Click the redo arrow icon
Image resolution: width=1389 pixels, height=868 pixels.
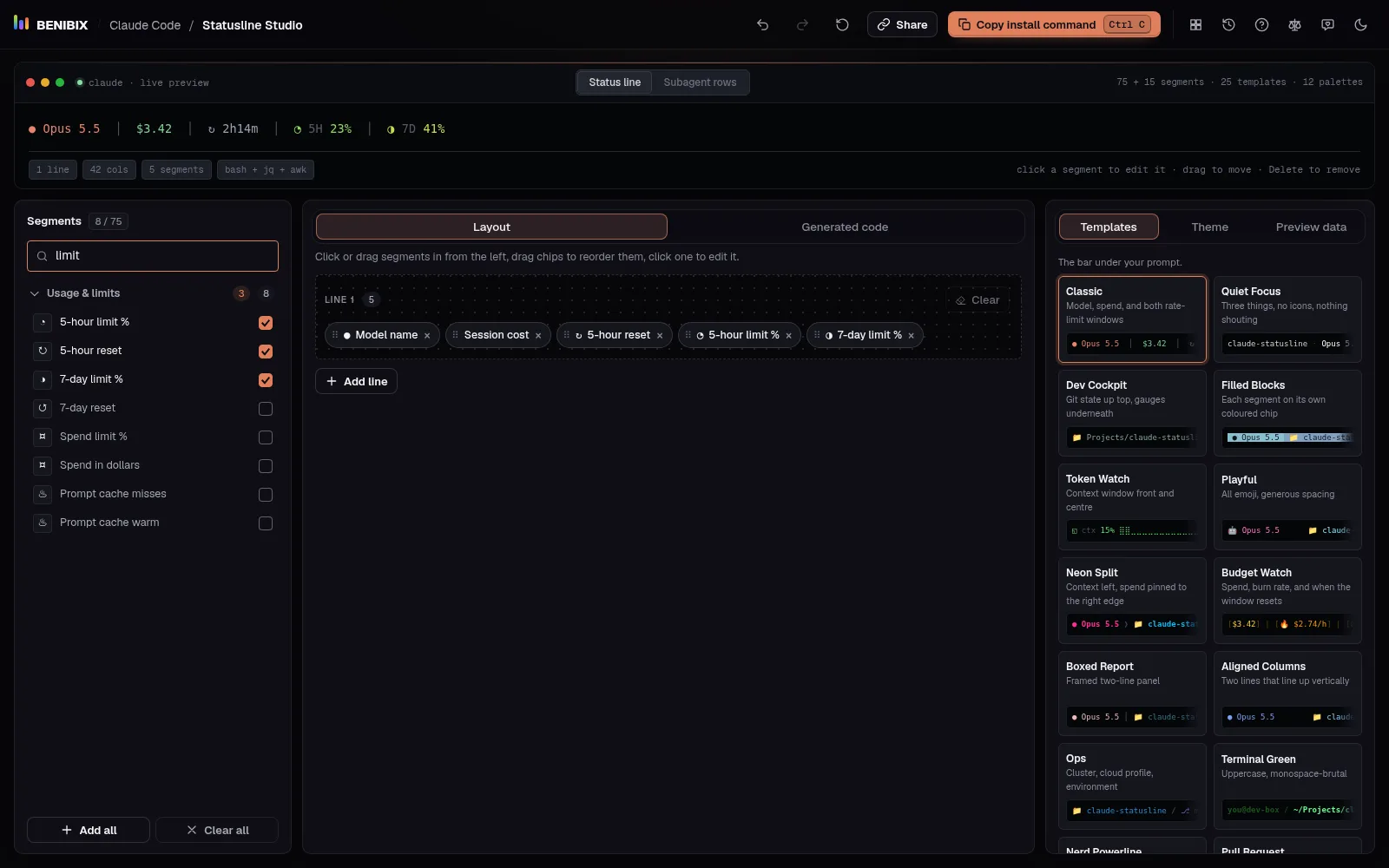coord(802,25)
